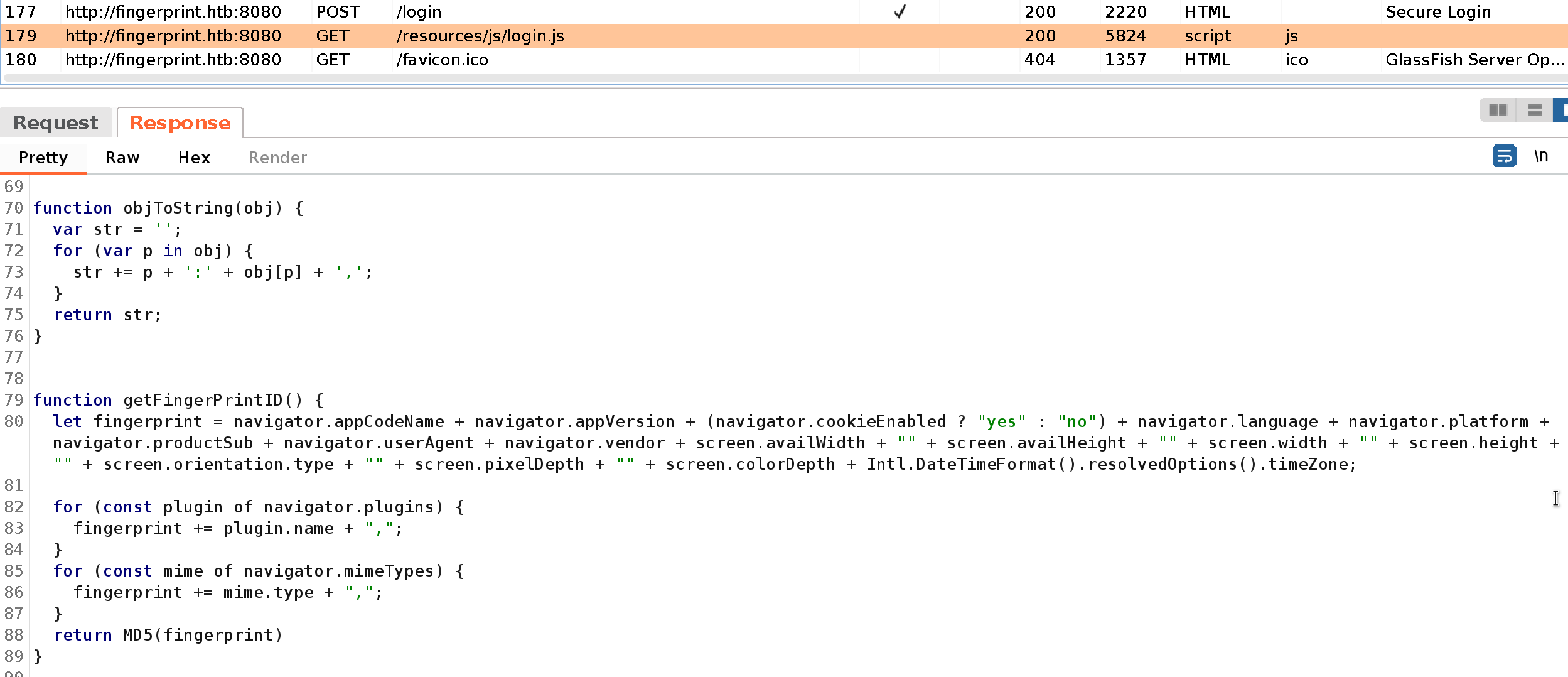Click the 'str += p' line 73
This screenshot has width=1568, height=677.
(223, 272)
